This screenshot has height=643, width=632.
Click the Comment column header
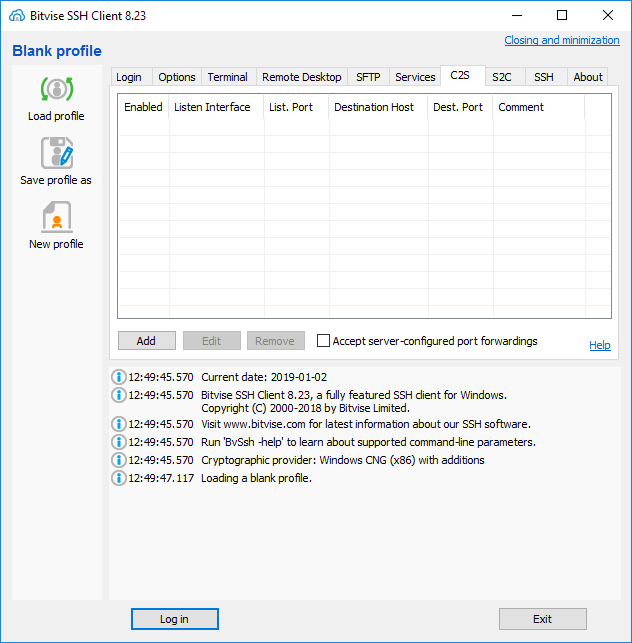click(539, 107)
